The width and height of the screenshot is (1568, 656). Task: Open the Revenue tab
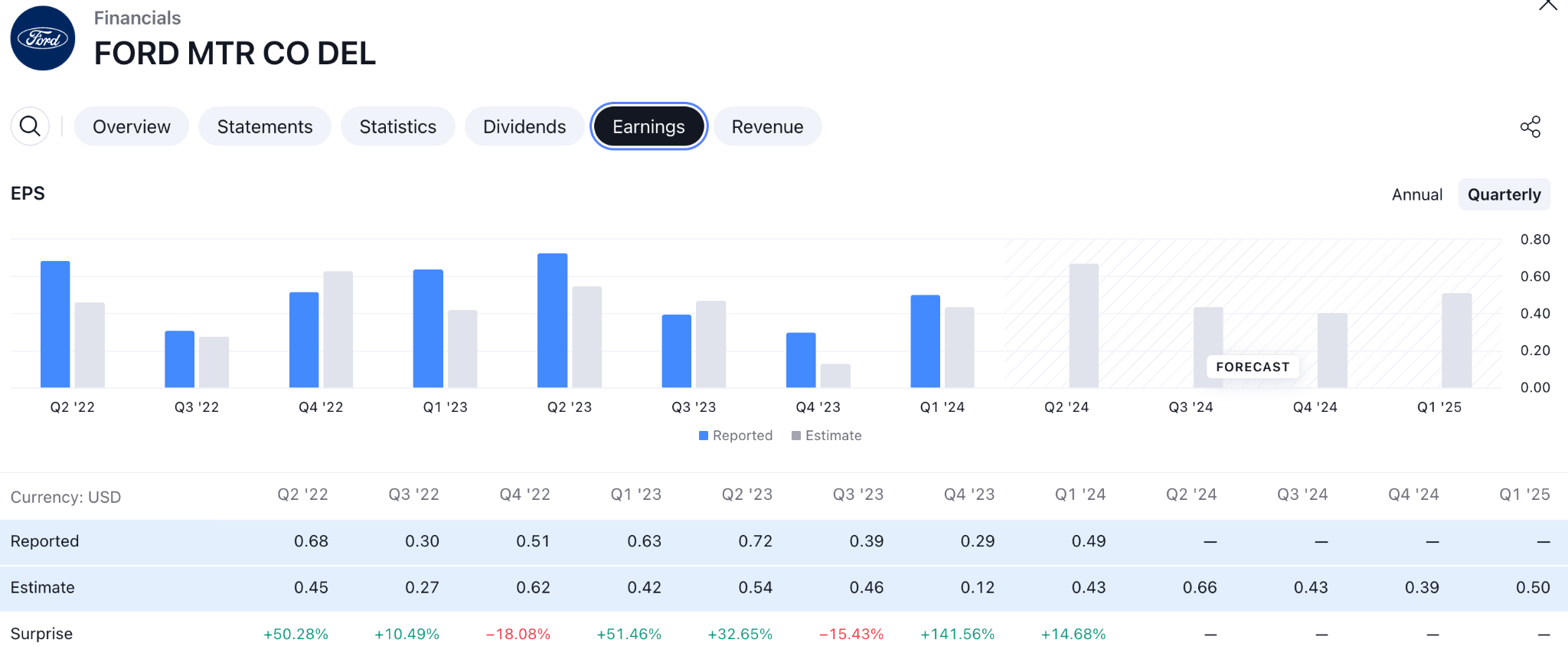pyautogui.click(x=767, y=126)
